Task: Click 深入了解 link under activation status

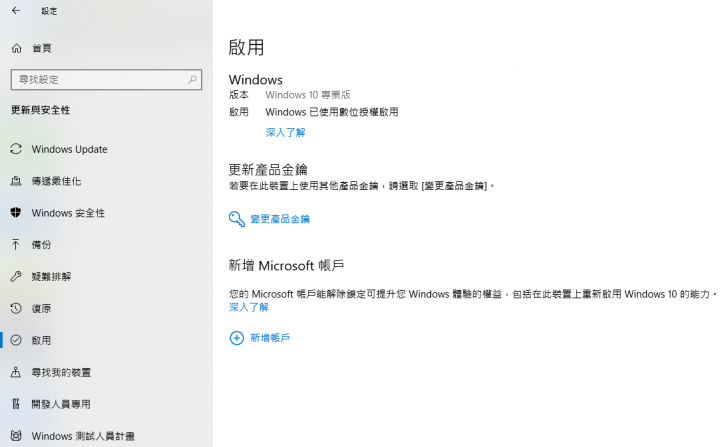Action: [x=285, y=133]
